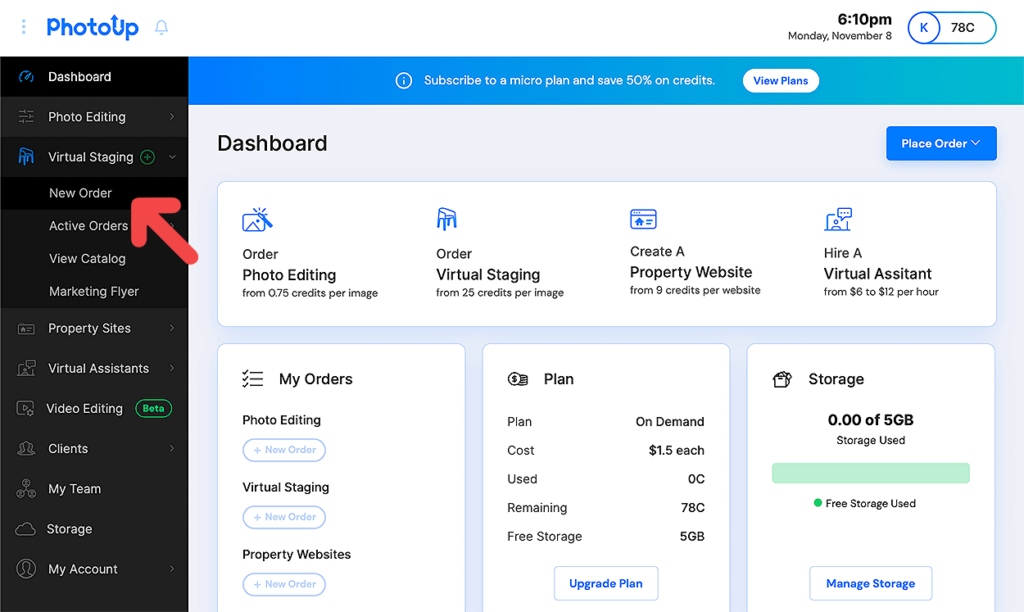Viewport: 1024px width, 612px height.
Task: Click the View Plans button
Action: point(780,81)
